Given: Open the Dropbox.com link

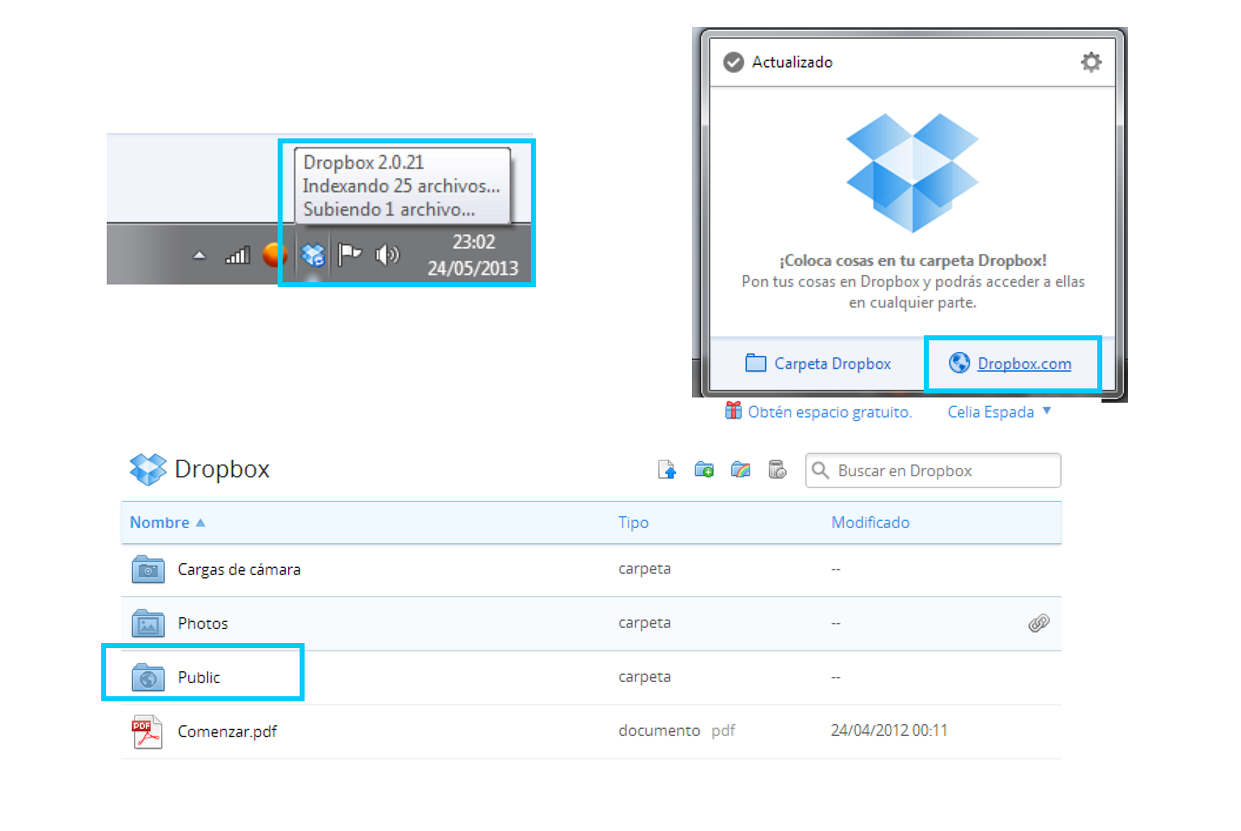Looking at the screenshot, I should pyautogui.click(x=1024, y=364).
